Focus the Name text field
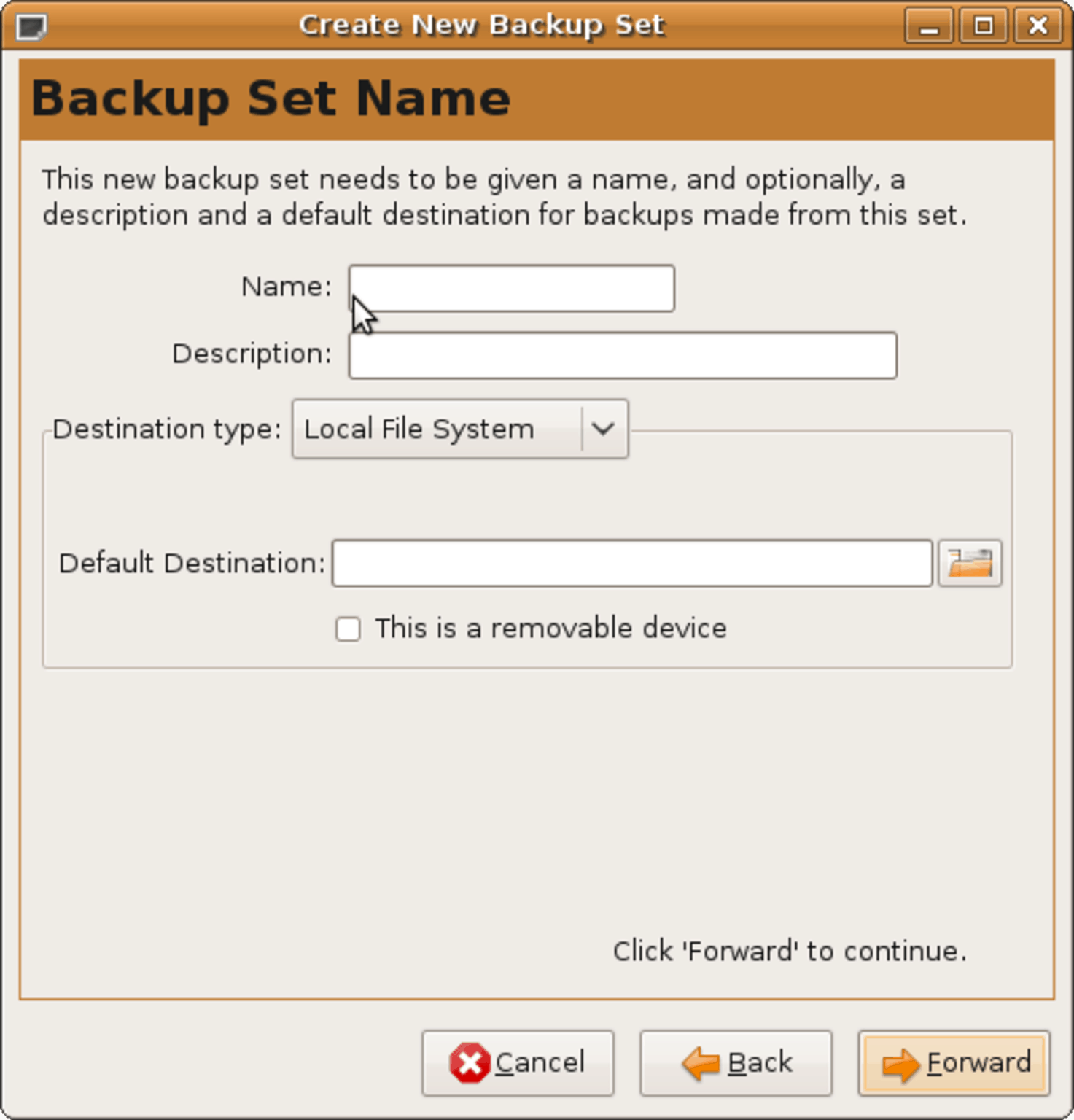Viewport: 1074px width, 1120px height. click(x=512, y=289)
